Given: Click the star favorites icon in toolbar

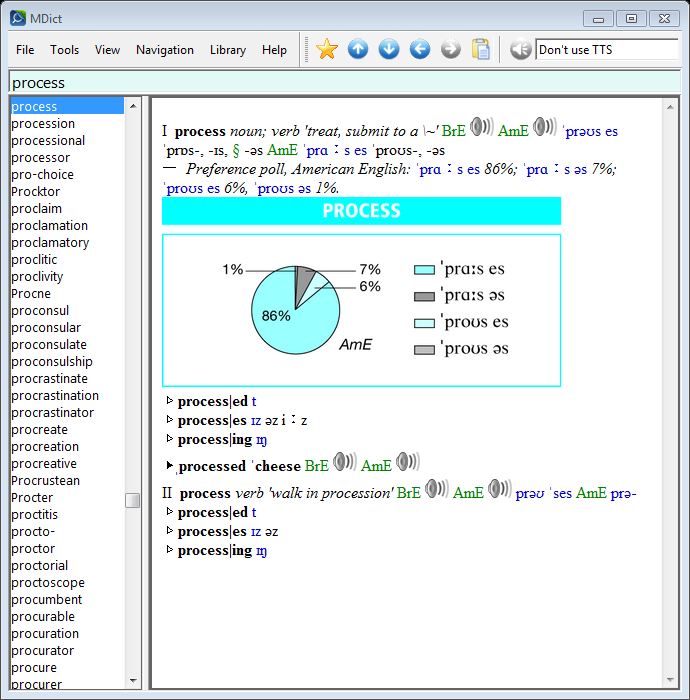Looking at the screenshot, I should [327, 49].
